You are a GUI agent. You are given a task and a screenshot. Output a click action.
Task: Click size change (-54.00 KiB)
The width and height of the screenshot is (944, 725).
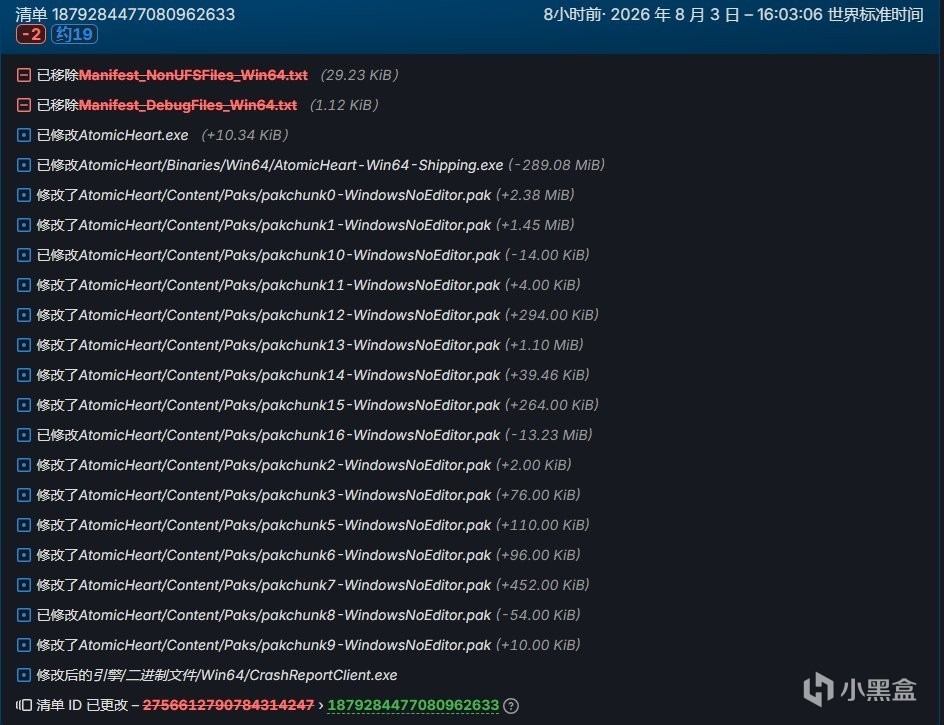tap(538, 615)
